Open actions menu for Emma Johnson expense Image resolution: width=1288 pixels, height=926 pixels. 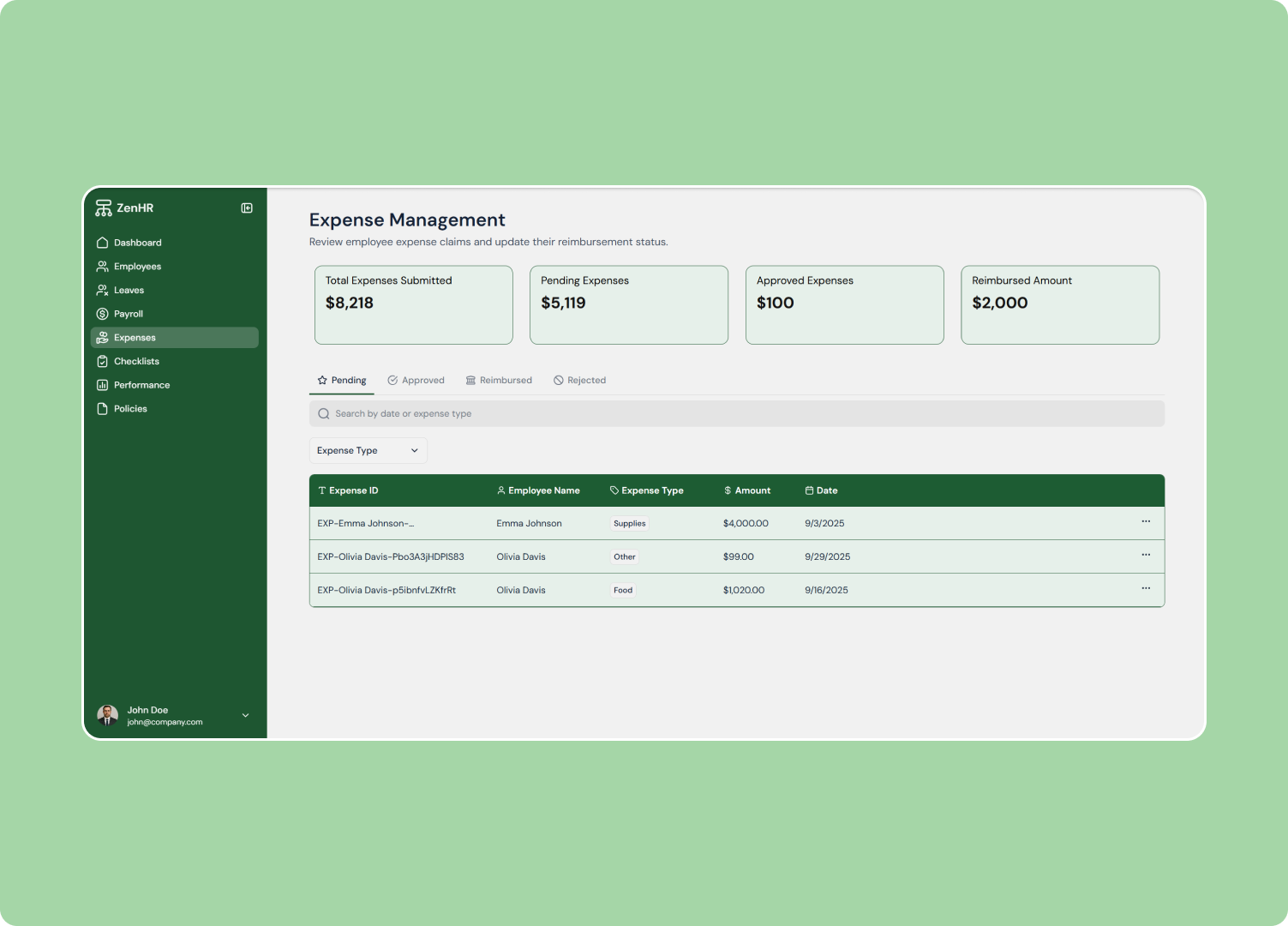coord(1146,521)
